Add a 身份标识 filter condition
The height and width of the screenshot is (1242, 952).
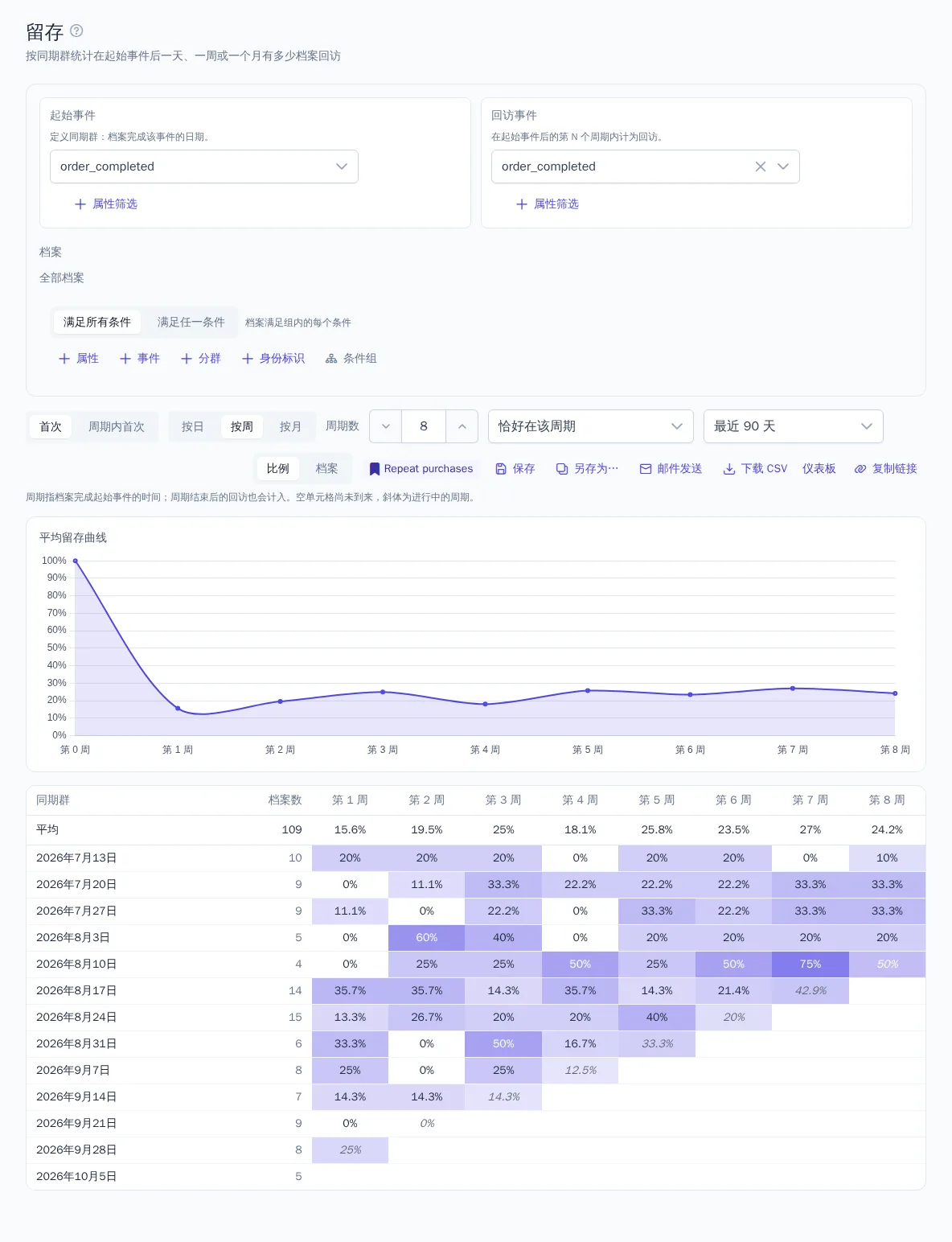(273, 359)
